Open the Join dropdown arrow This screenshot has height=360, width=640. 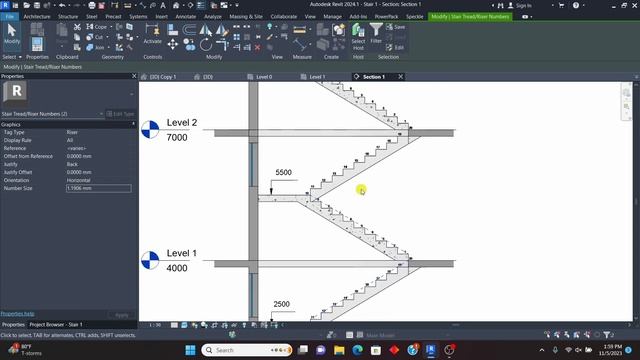tap(108, 47)
